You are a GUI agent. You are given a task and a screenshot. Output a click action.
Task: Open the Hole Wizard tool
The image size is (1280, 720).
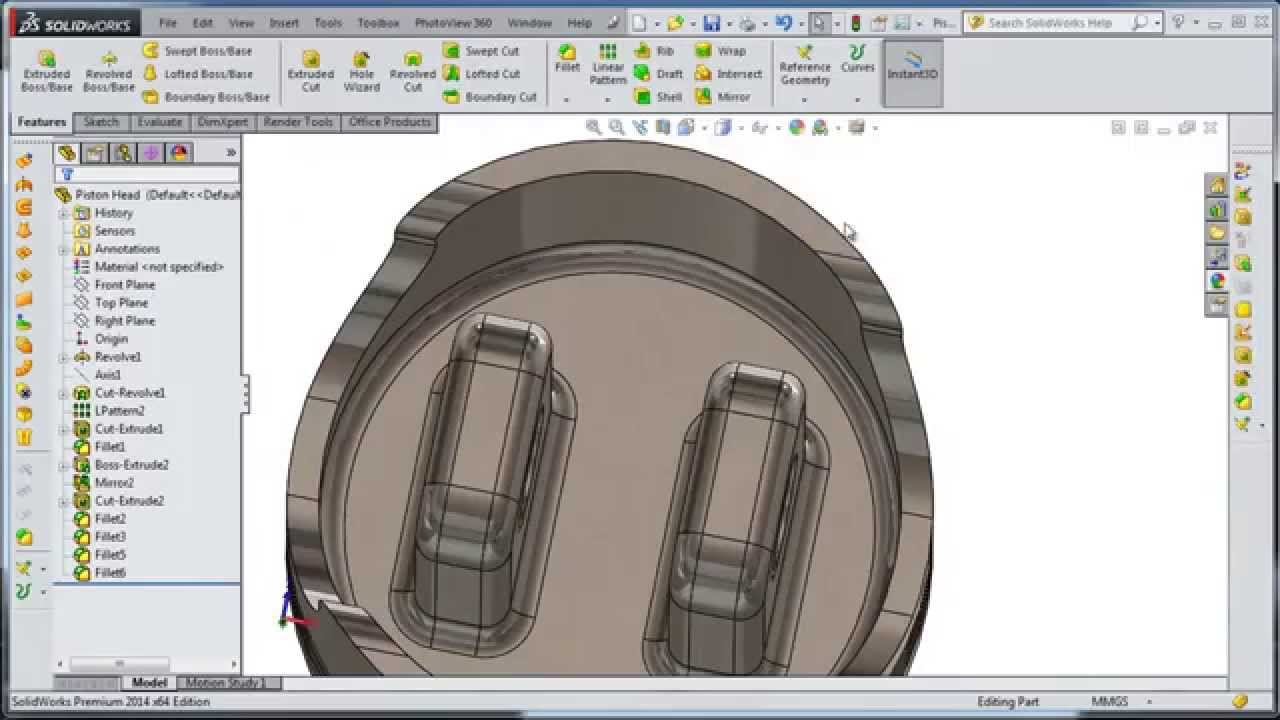point(362,71)
